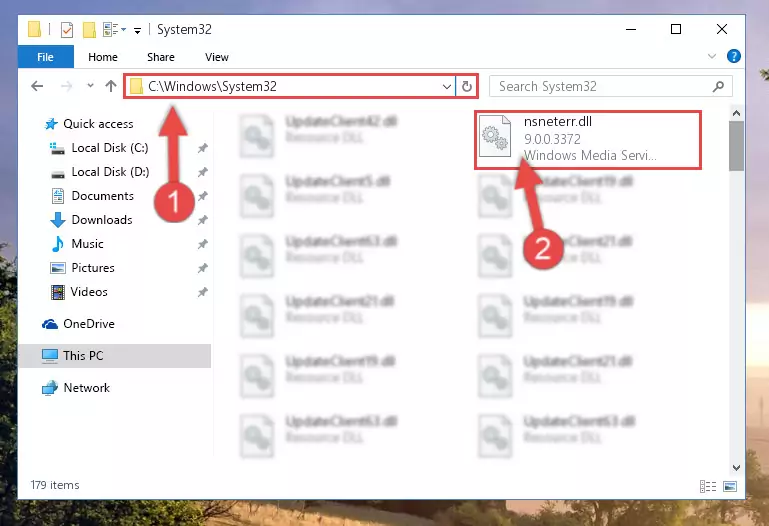Click the Forward navigation arrow
769x526 pixels.
point(66,86)
